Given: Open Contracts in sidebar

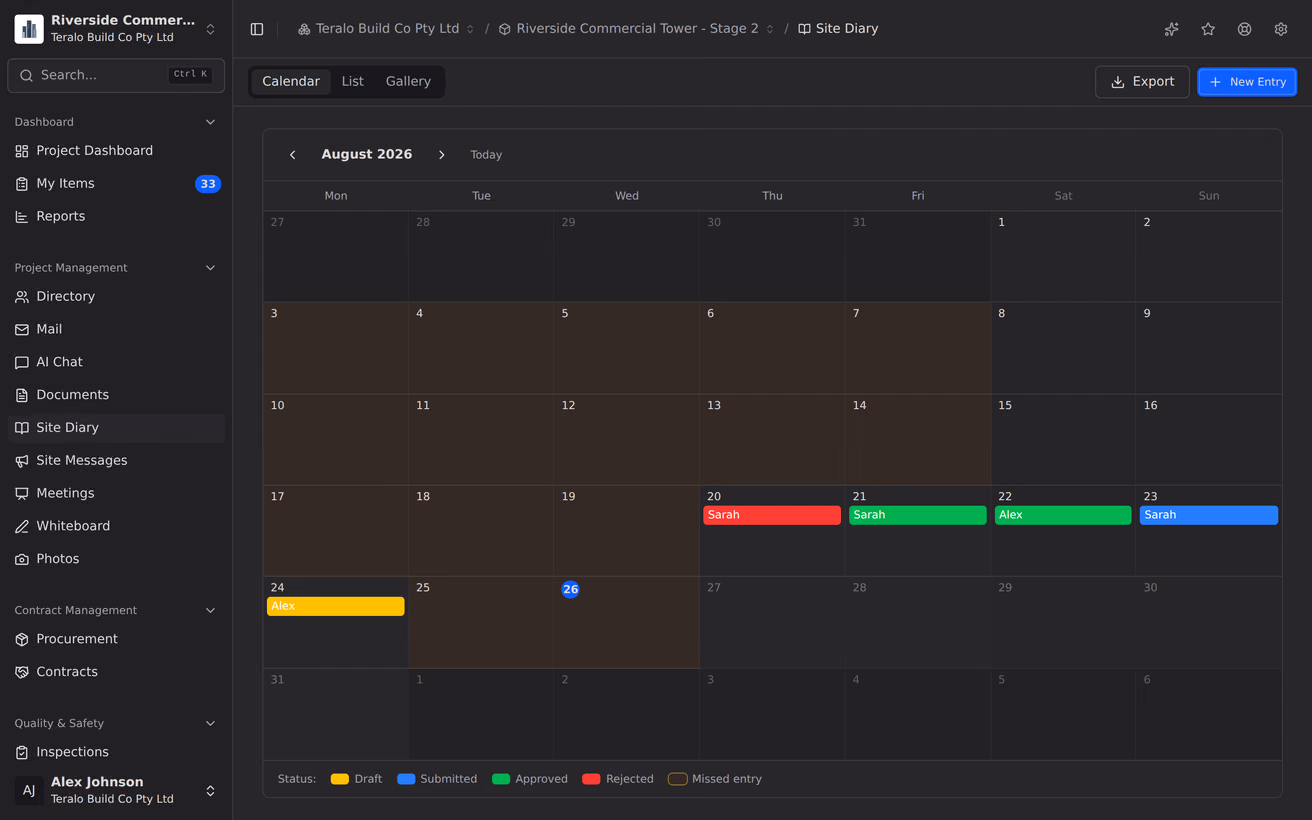Looking at the screenshot, I should tap(116, 672).
